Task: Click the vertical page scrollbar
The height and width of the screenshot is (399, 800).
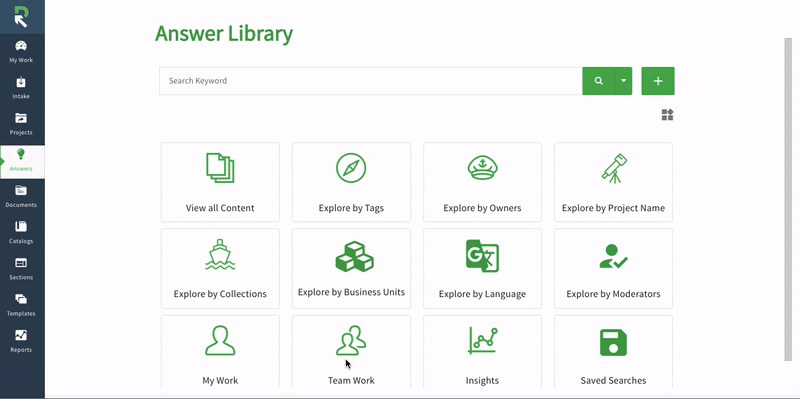Action: click(x=788, y=199)
